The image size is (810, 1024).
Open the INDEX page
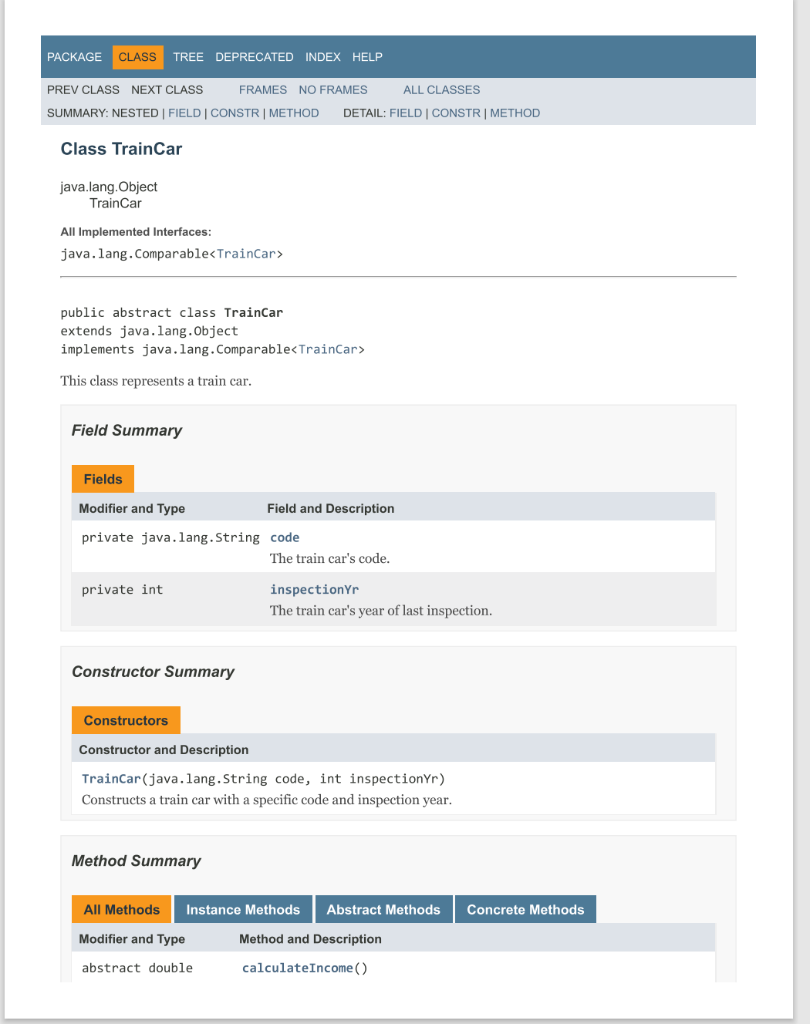[x=323, y=57]
